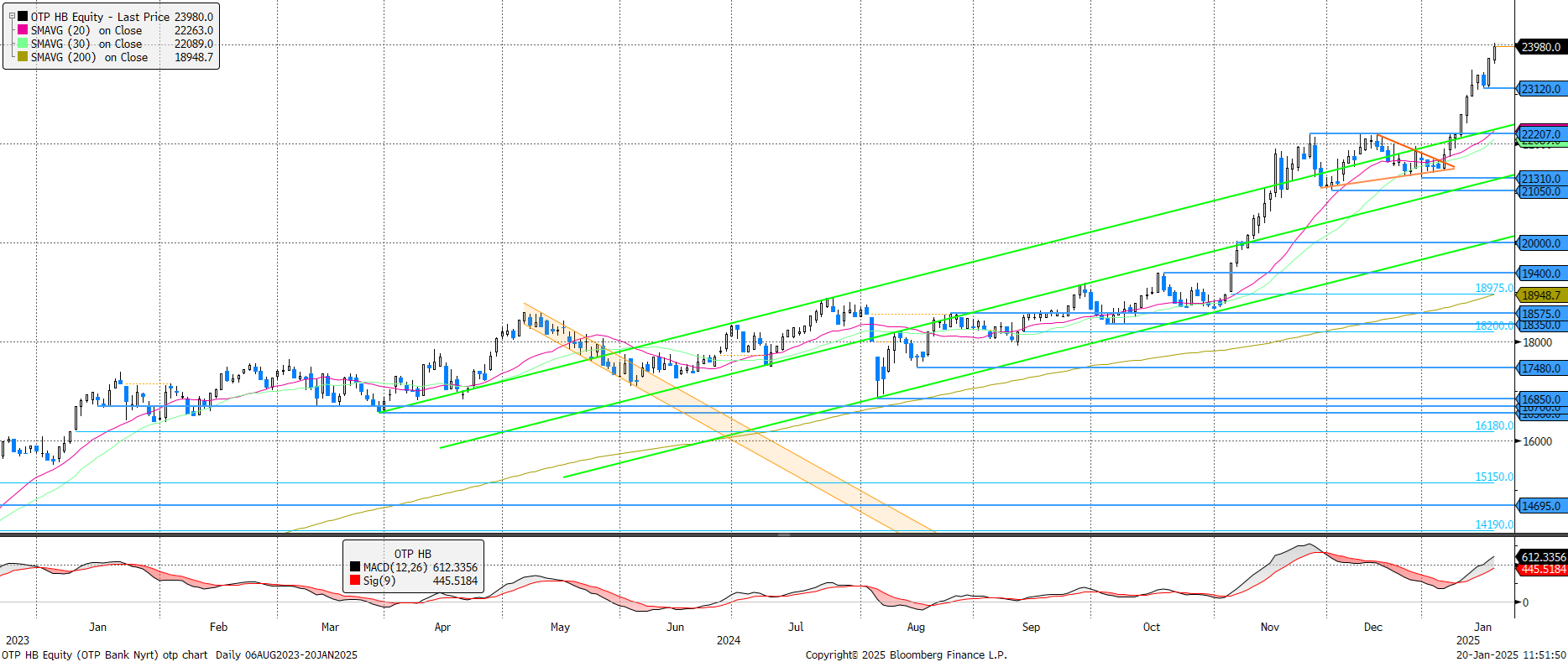
Task: Click the 23980.0 last price axis label
Action: pos(1541,47)
